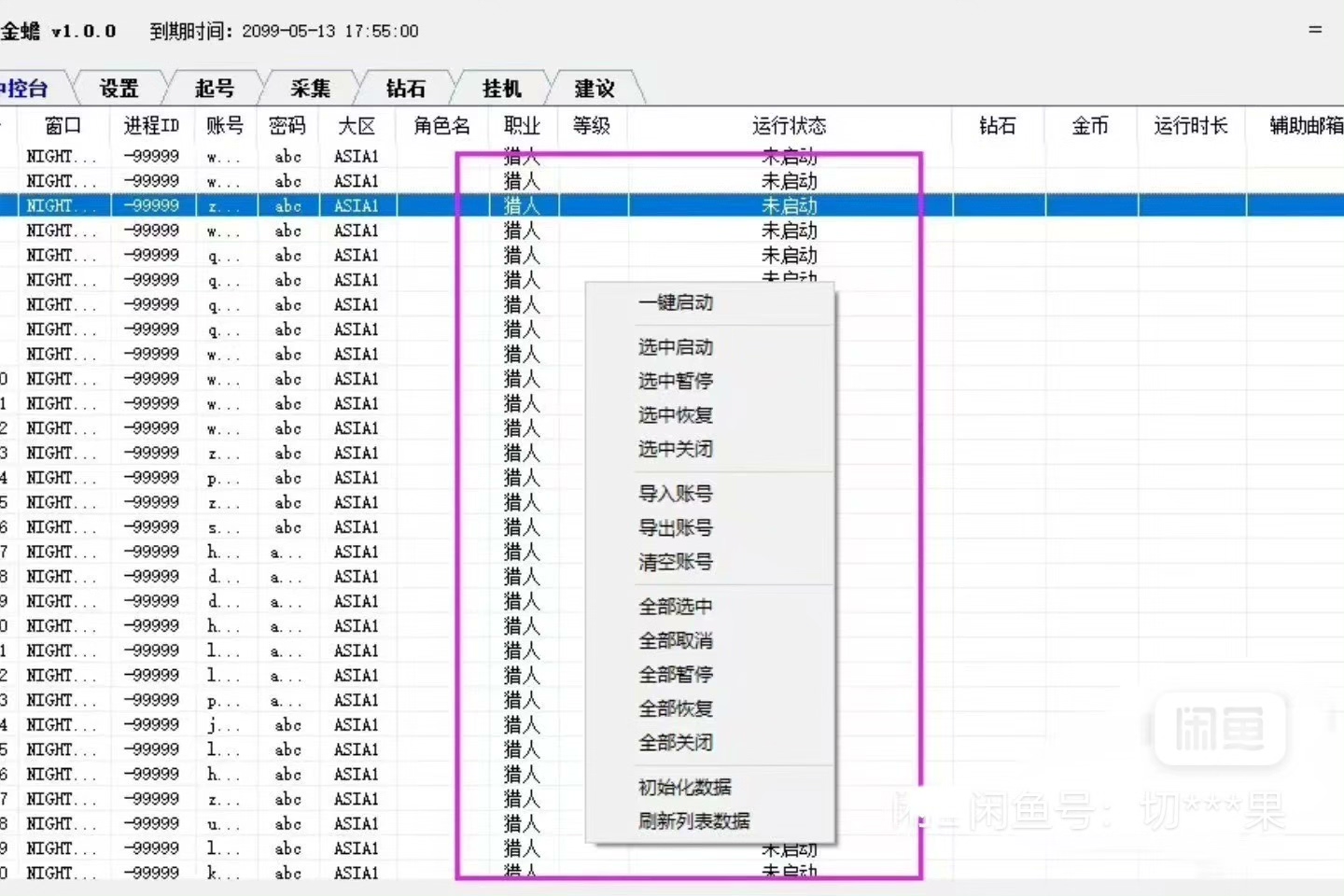Choose 初始化数据 from the context menu
The width and height of the screenshot is (1344, 896).
click(x=685, y=787)
